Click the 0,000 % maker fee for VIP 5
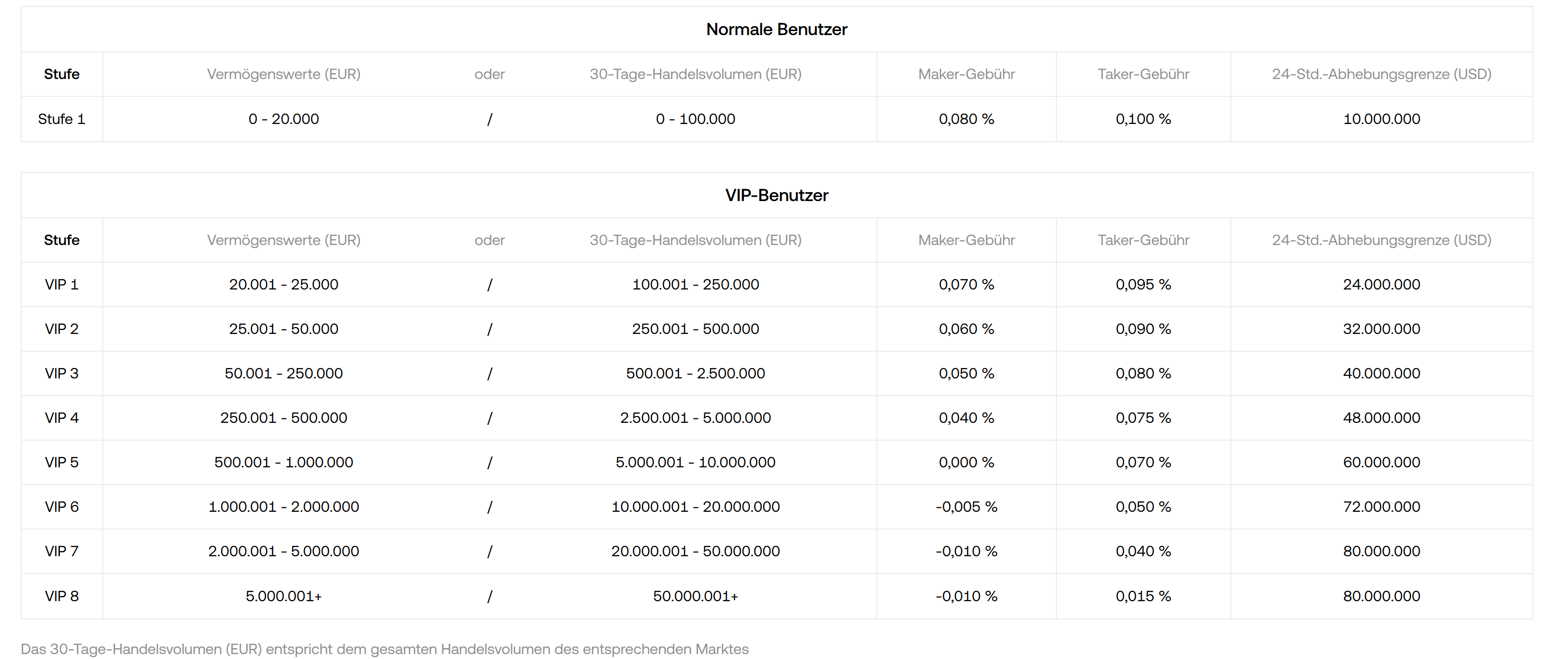The image size is (1568, 659). pyautogui.click(x=966, y=462)
